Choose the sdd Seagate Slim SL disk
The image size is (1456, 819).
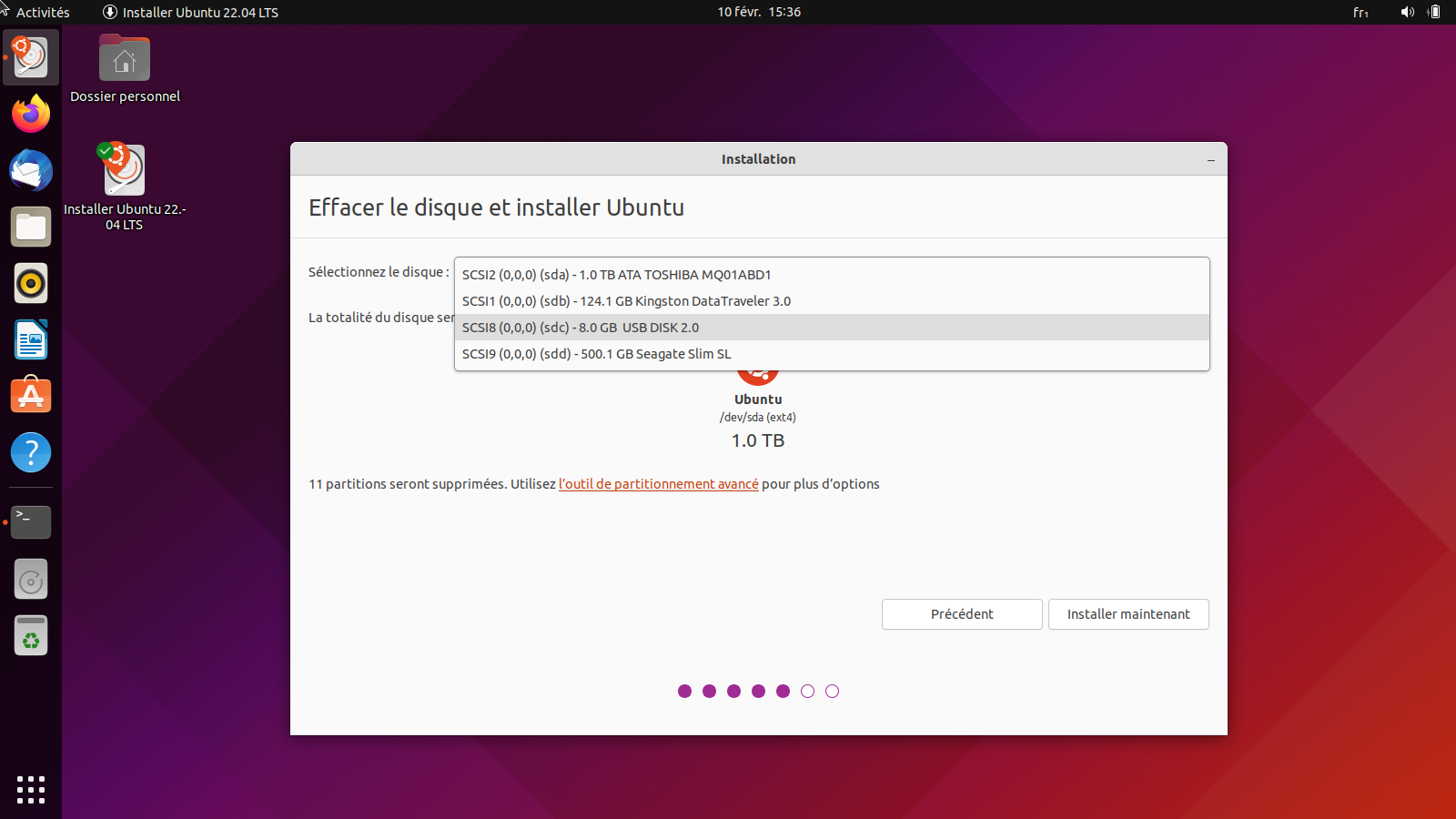click(x=832, y=354)
